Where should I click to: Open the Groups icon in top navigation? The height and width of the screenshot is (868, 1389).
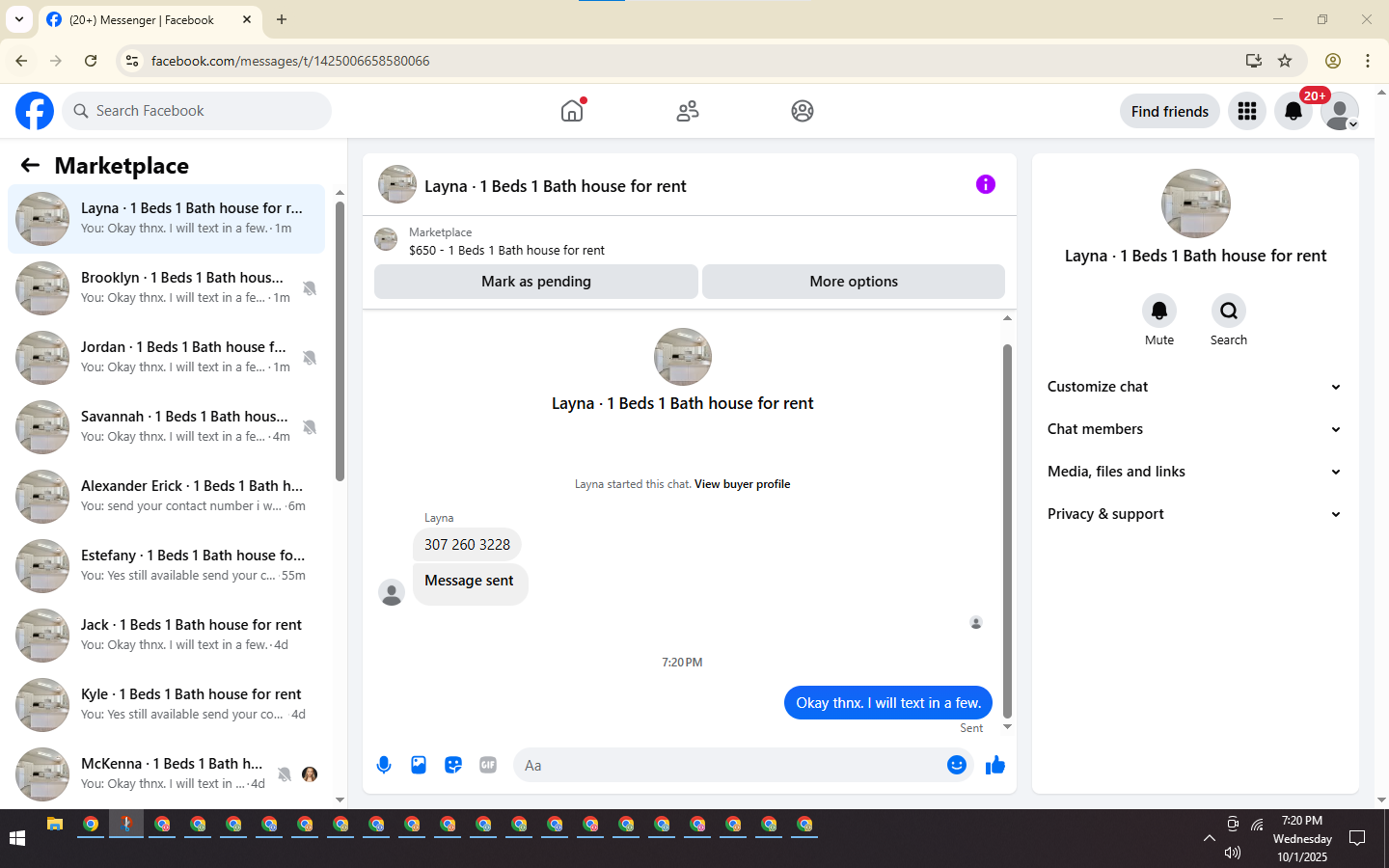click(x=803, y=111)
